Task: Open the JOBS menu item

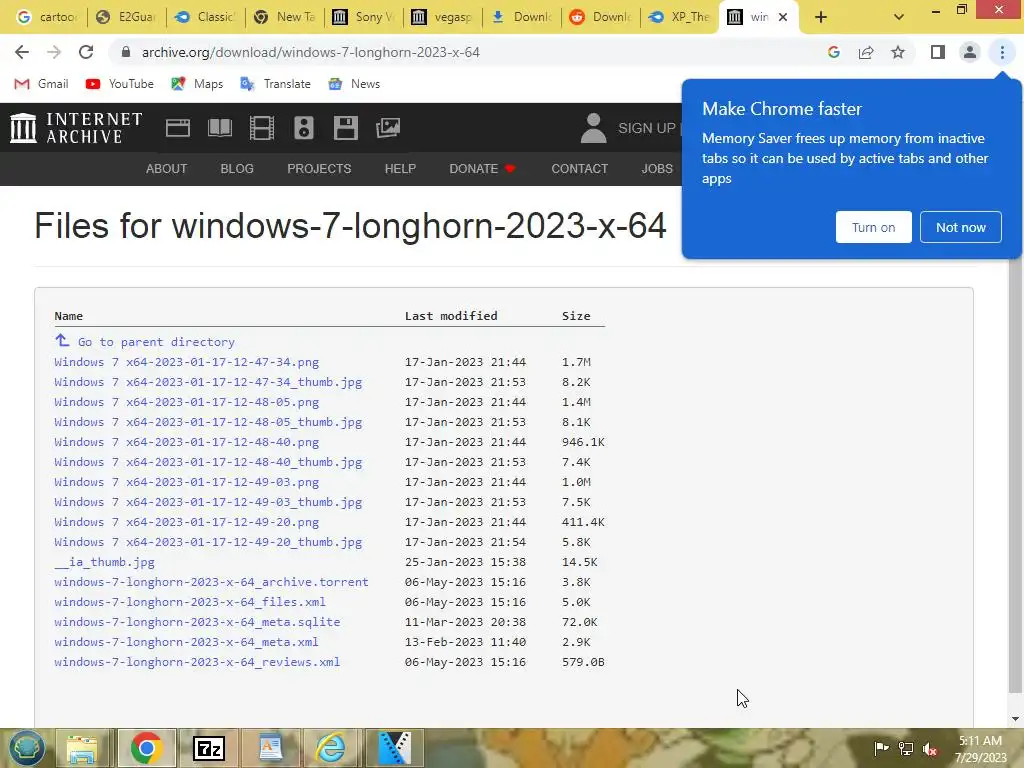Action: (x=657, y=168)
